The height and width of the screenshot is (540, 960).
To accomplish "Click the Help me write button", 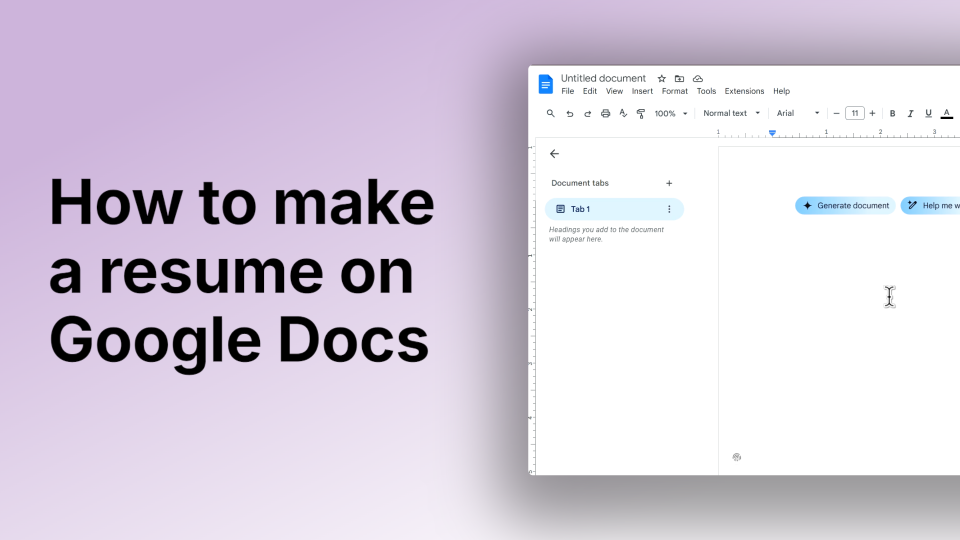I will pyautogui.click(x=931, y=206).
